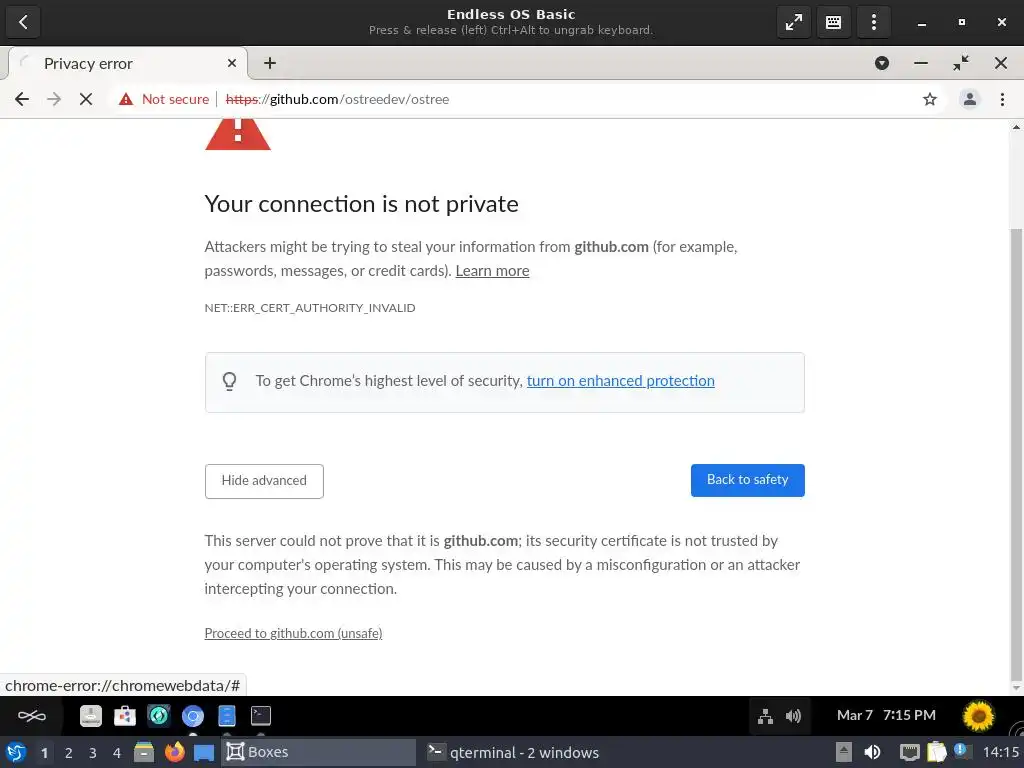The width and height of the screenshot is (1024, 768).
Task: Click scrollbar down arrow
Action: point(1016,688)
